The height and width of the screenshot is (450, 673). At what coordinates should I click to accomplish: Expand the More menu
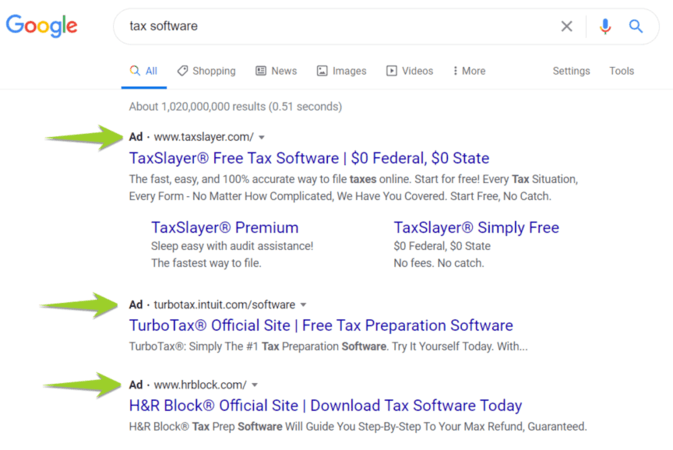coord(469,71)
